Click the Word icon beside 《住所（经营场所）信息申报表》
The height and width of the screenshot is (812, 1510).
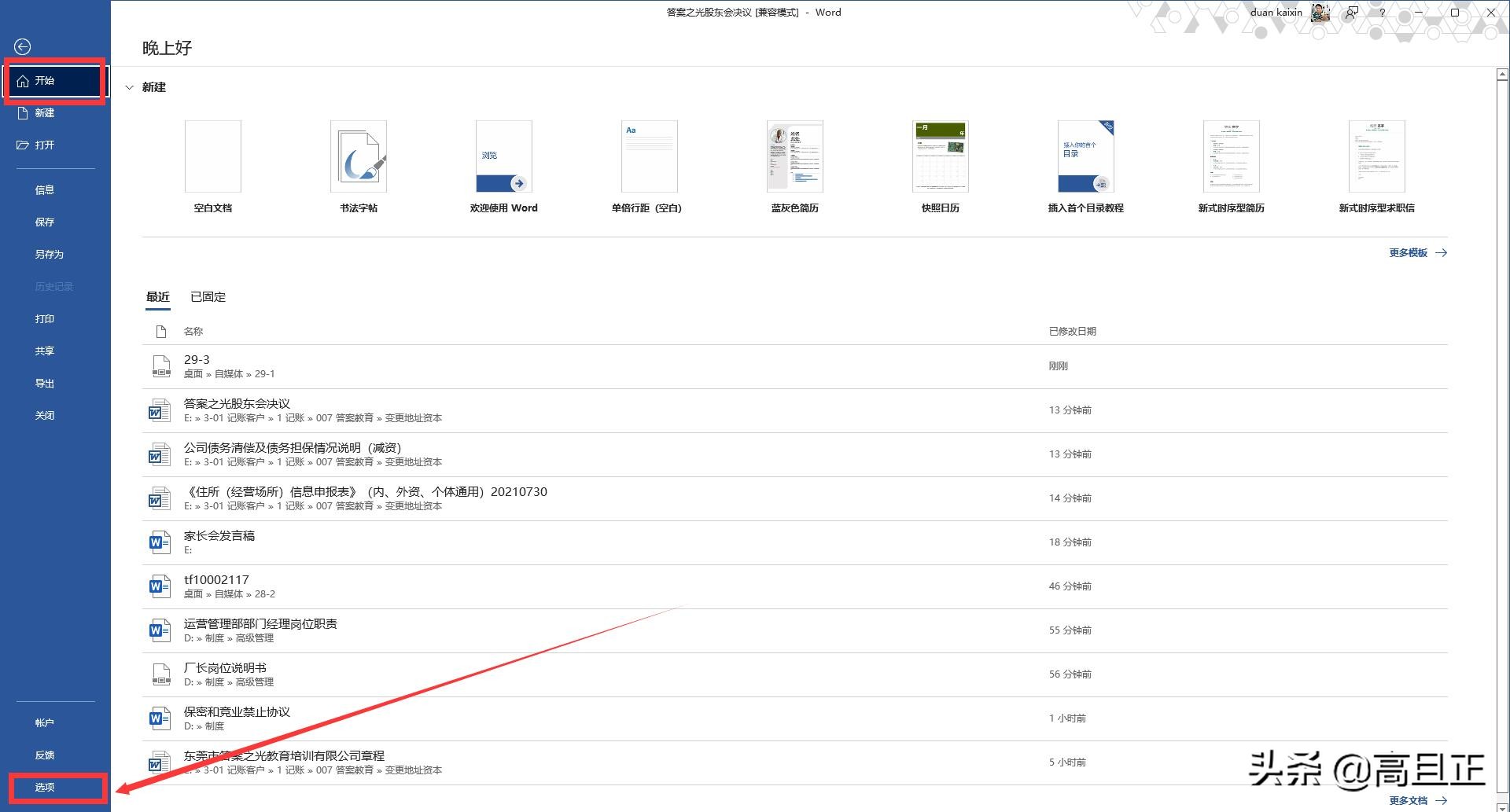point(160,498)
